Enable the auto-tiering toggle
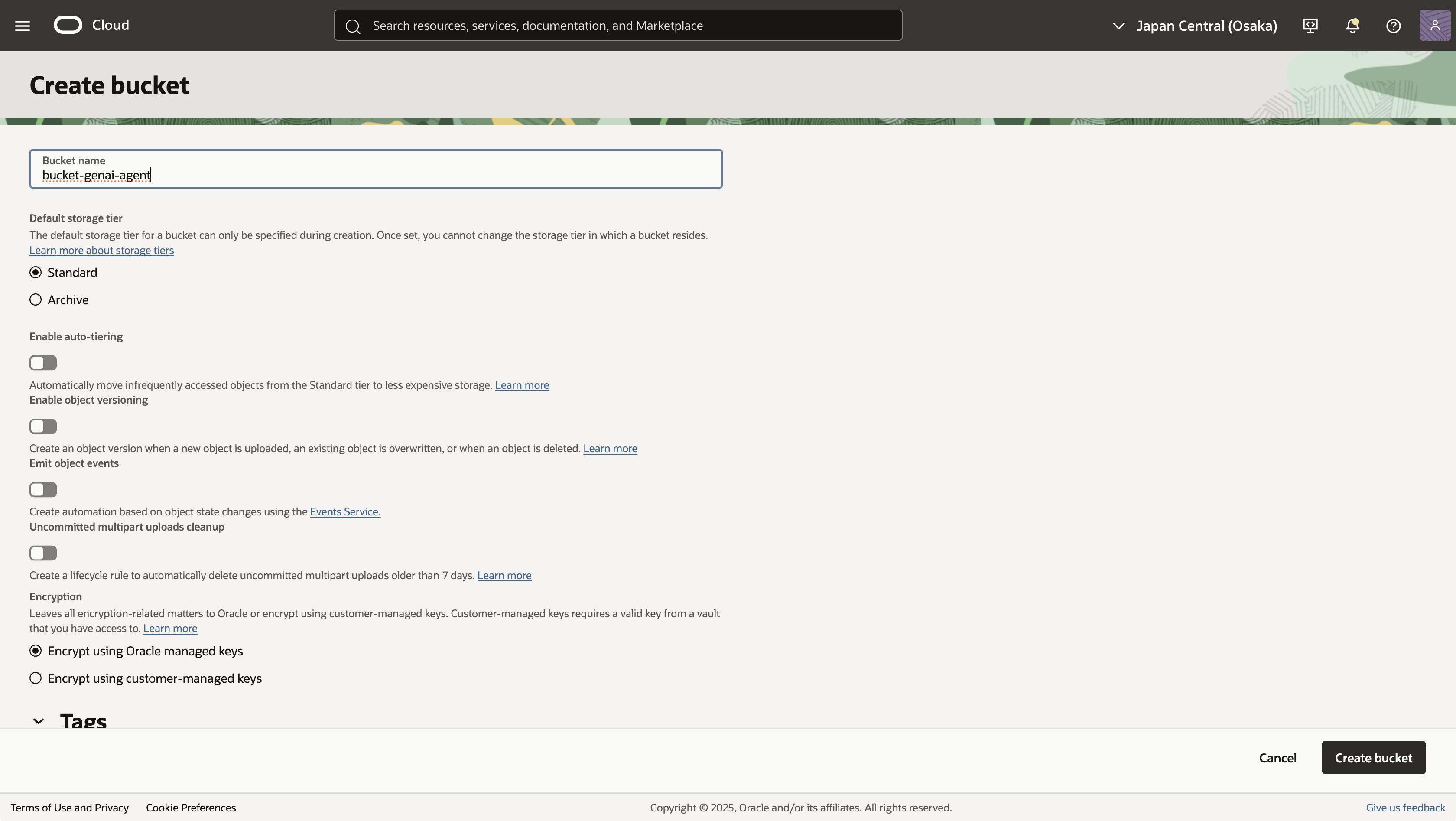Viewport: 1456px width, 821px height. pyautogui.click(x=43, y=362)
